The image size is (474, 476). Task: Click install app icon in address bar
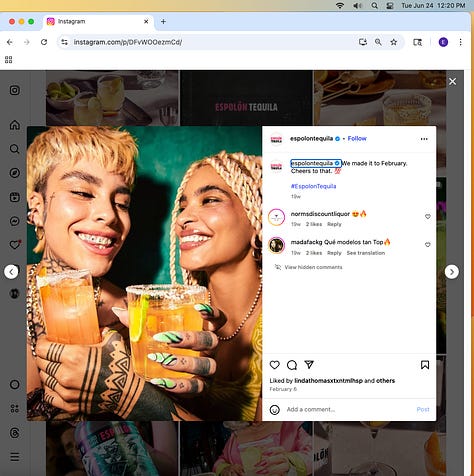coord(363,42)
